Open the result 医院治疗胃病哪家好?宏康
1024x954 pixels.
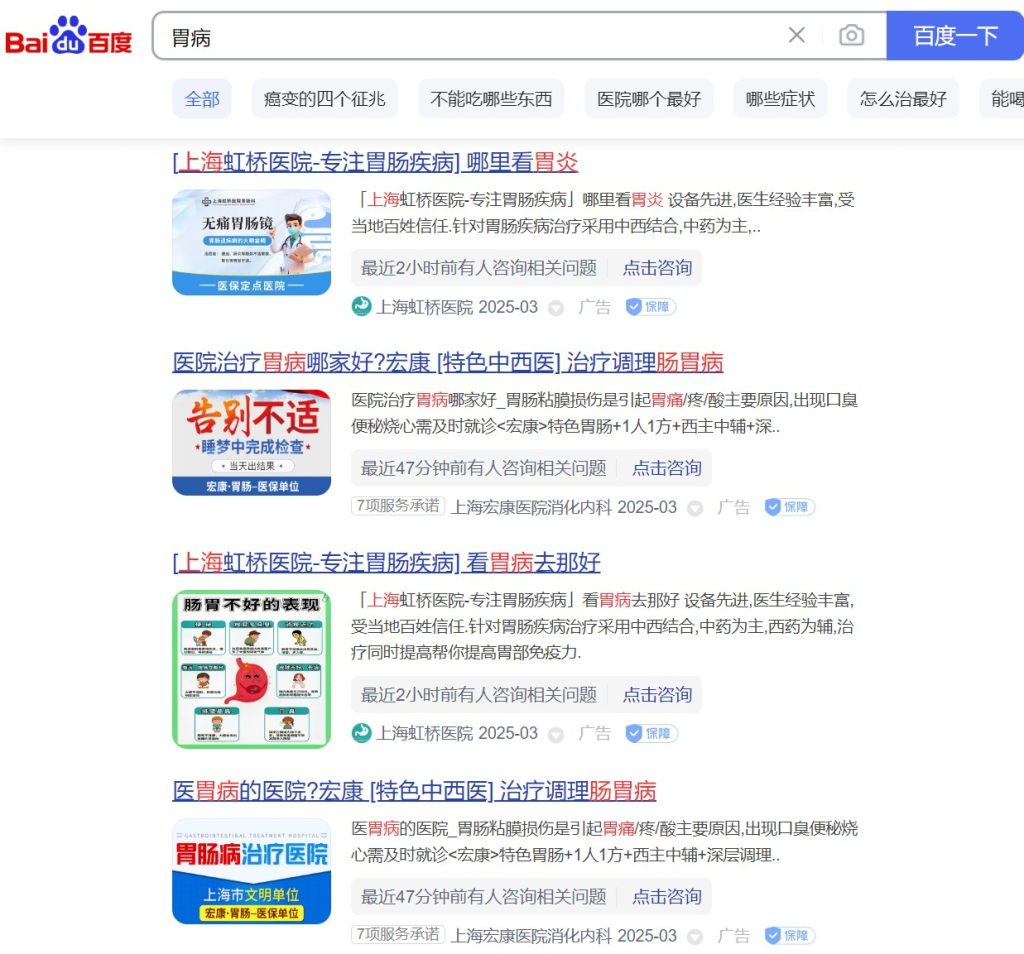(448, 362)
